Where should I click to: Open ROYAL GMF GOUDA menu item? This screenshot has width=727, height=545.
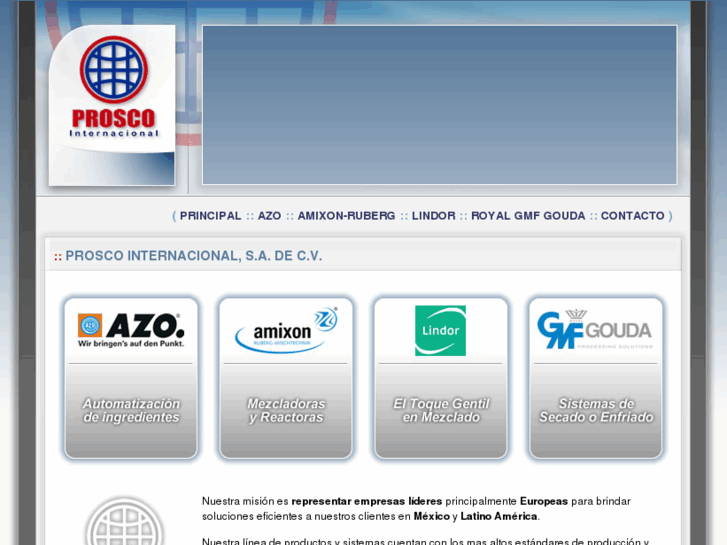[528, 216]
